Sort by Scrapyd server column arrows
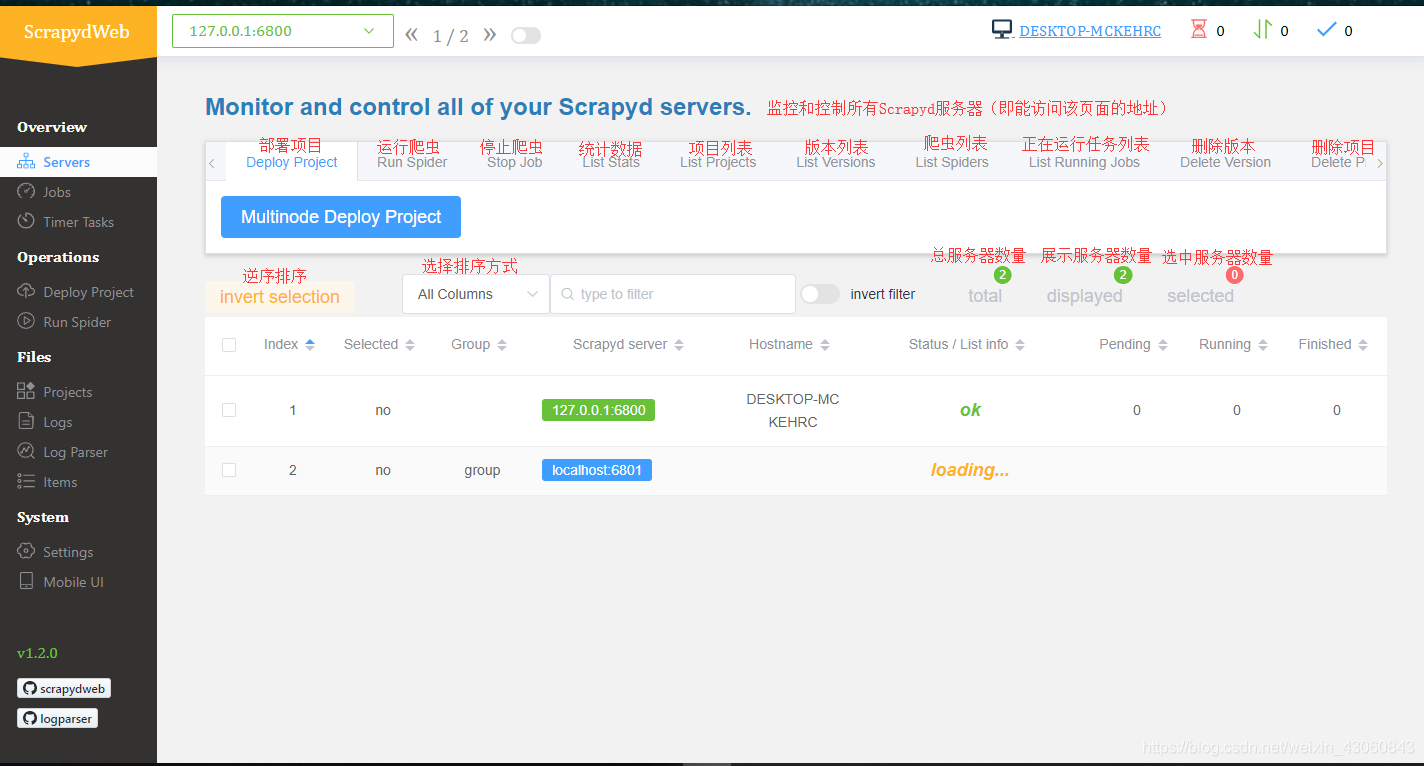This screenshot has height=766, width=1424. (x=679, y=345)
